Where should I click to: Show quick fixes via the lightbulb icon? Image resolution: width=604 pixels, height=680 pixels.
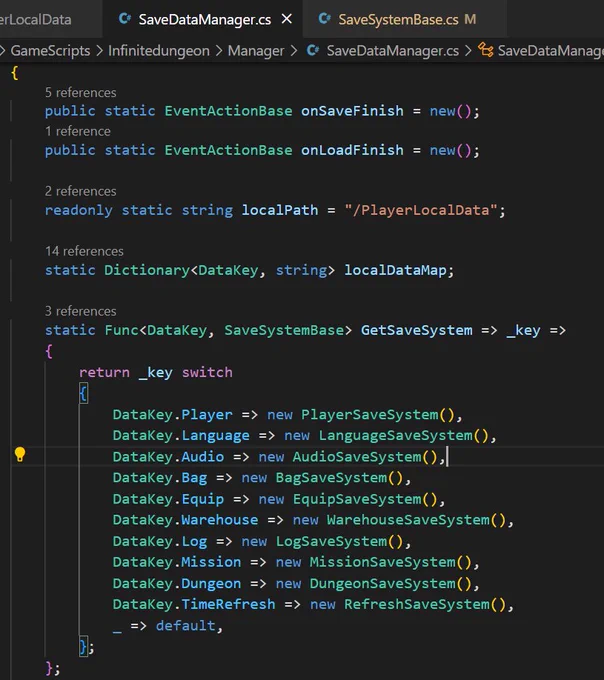point(20,454)
